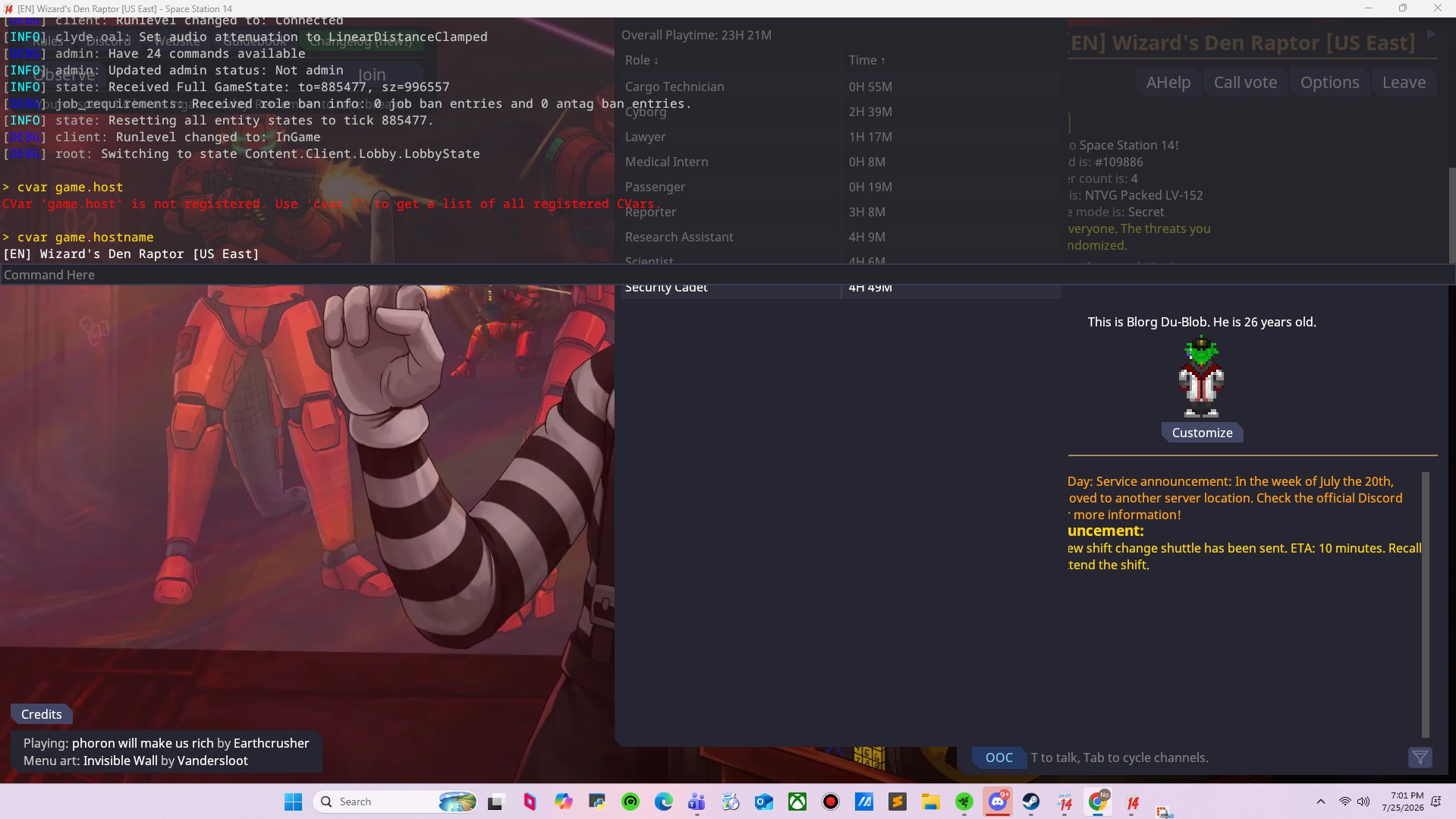Open Outlook from the taskbar
Image resolution: width=1456 pixels, height=819 pixels.
(764, 802)
